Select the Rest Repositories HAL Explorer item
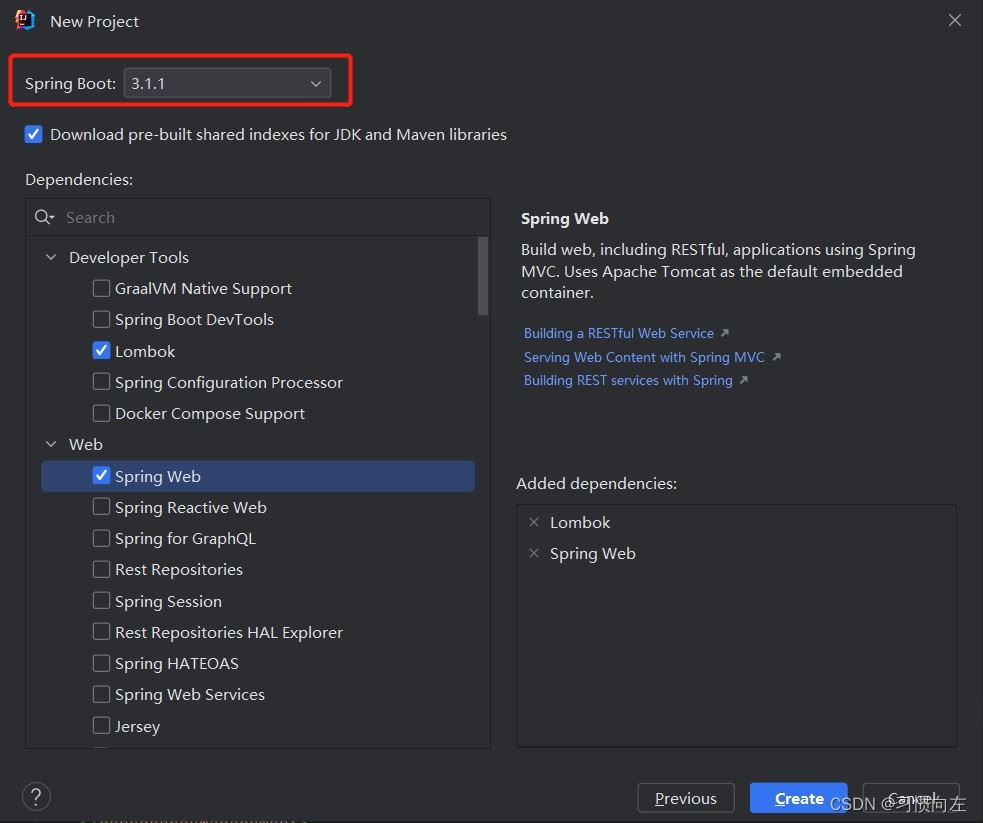 228,632
